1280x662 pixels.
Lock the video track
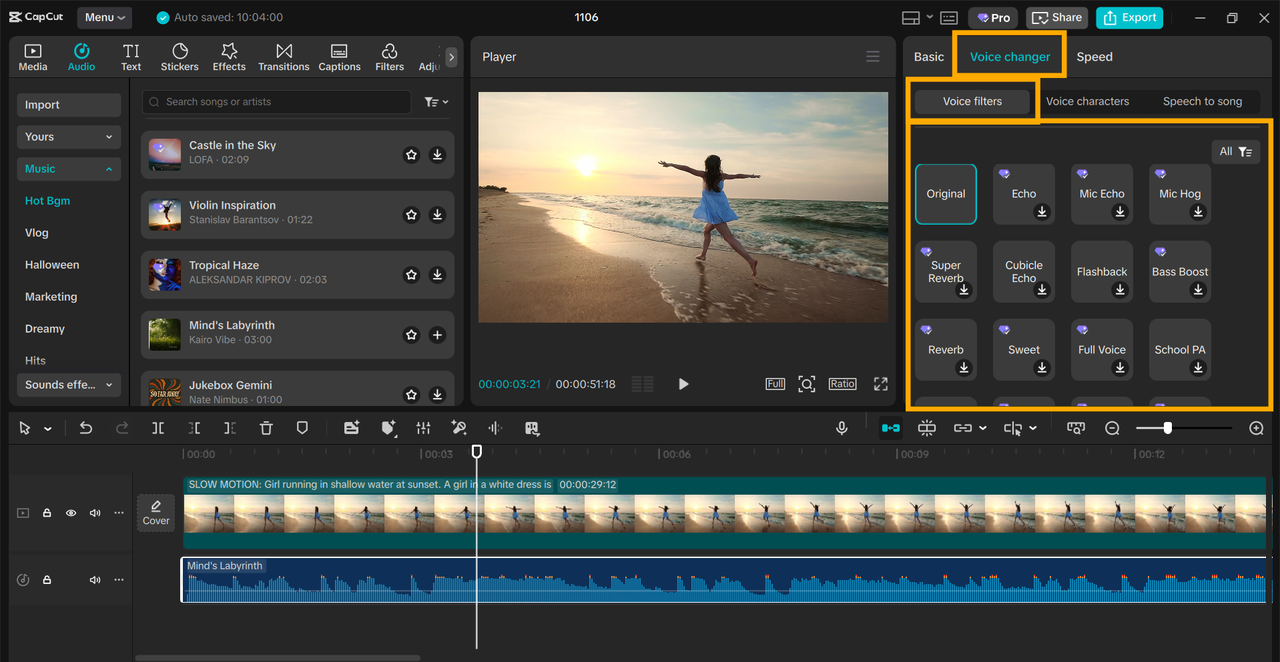[47, 513]
